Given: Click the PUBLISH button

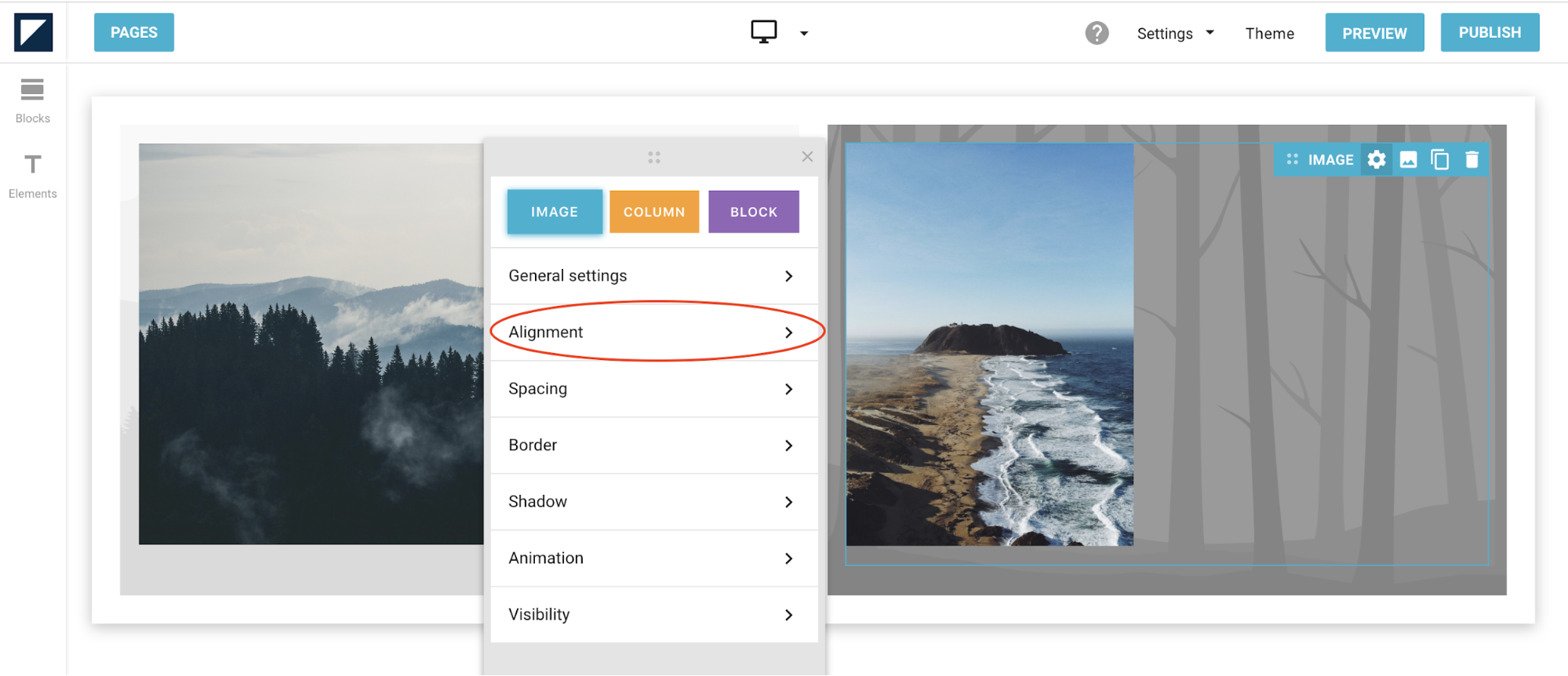Looking at the screenshot, I should pyautogui.click(x=1489, y=33).
